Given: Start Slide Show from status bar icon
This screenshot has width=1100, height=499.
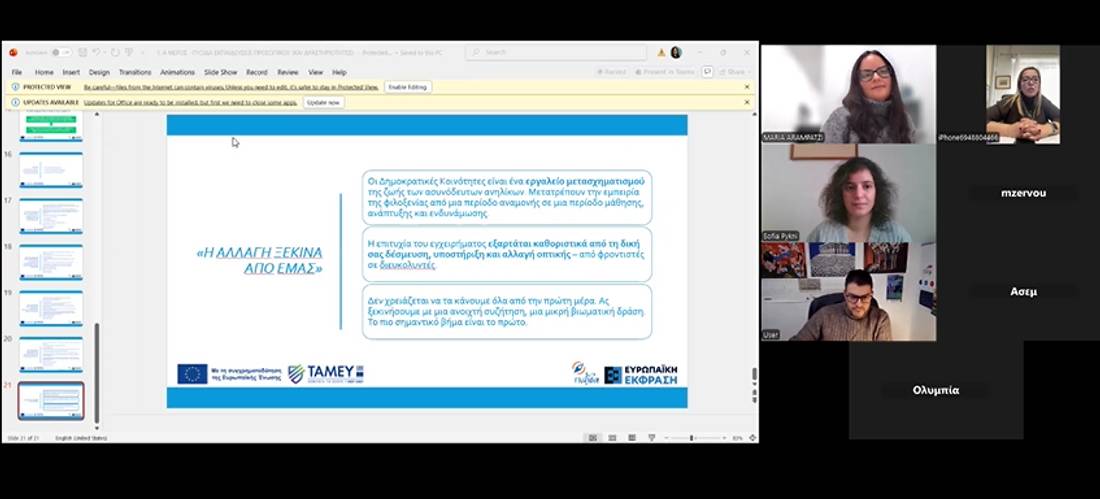Looking at the screenshot, I should point(652,438).
